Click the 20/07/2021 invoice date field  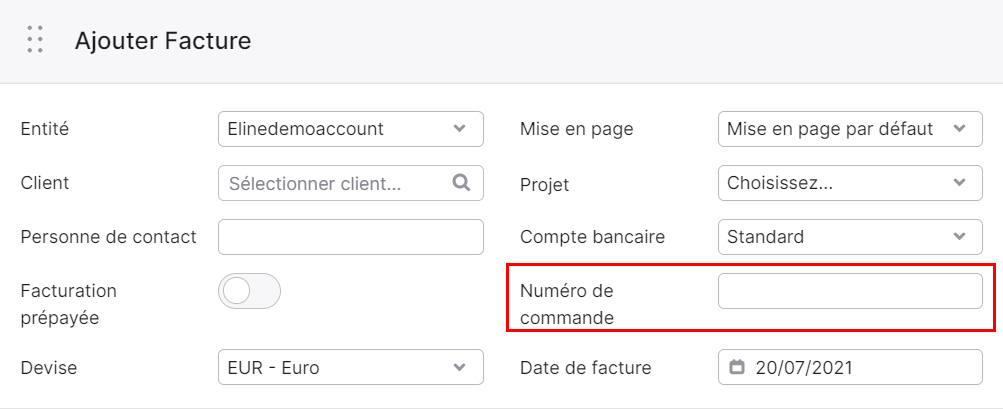[850, 367]
